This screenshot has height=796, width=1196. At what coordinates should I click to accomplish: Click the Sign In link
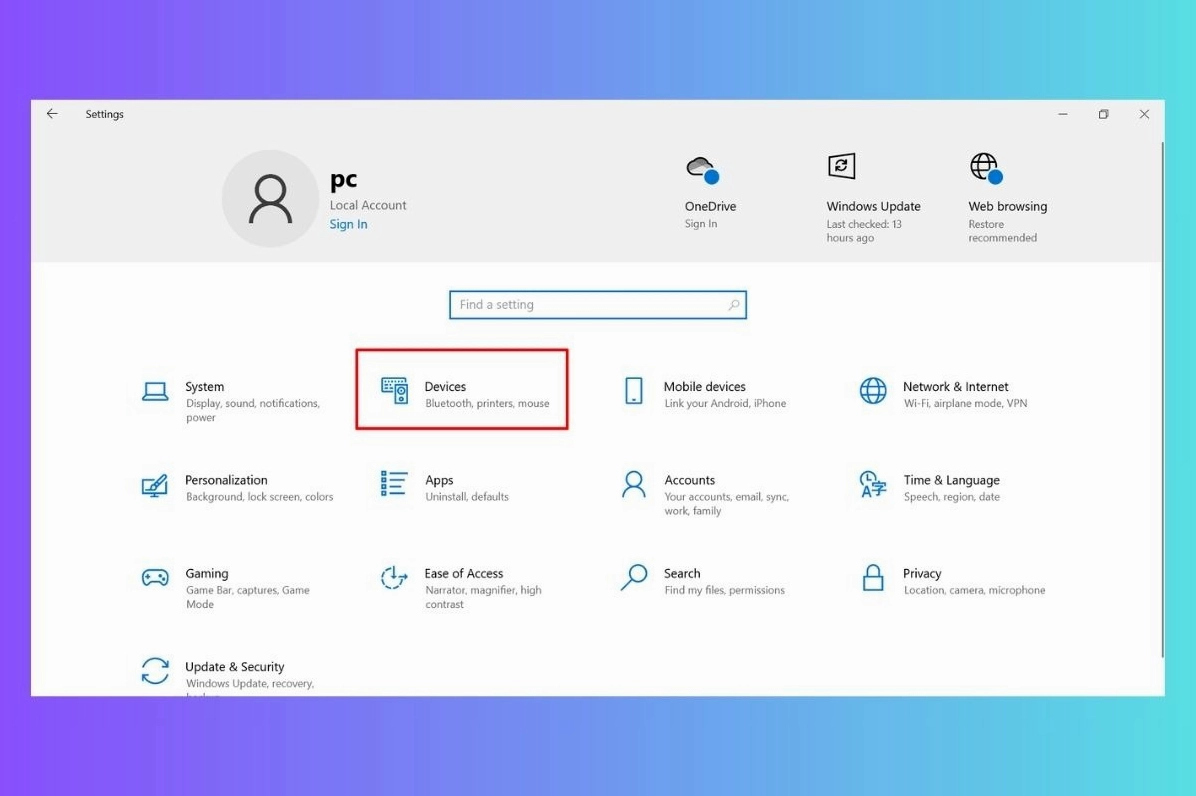coord(347,224)
